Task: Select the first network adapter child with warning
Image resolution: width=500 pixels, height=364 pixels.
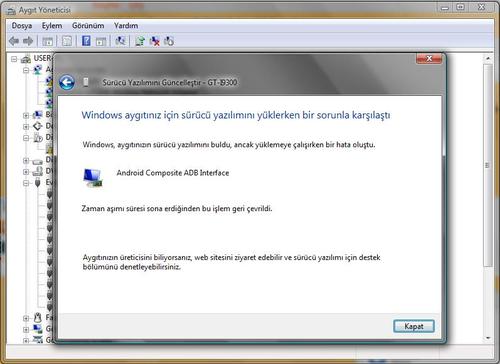Action: pyautogui.click(x=49, y=80)
